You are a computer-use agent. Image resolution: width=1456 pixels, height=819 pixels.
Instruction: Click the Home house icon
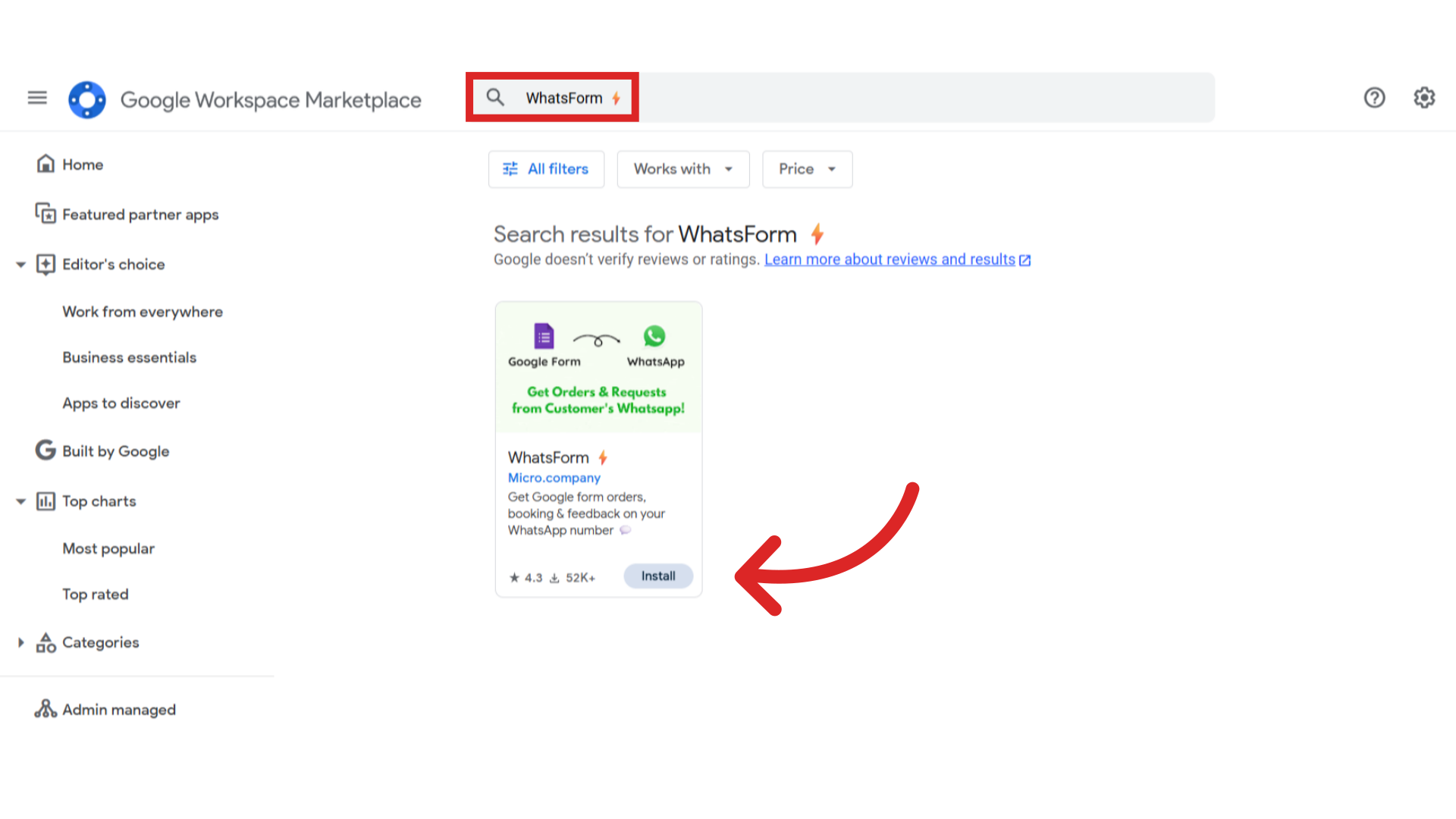click(45, 164)
